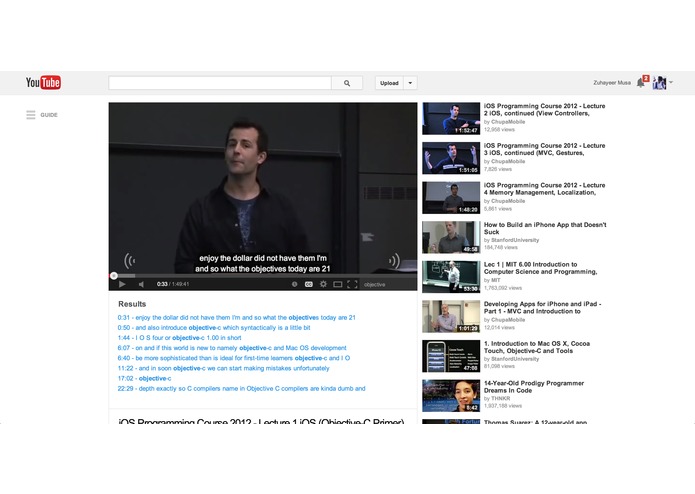Screen dimensions: 695x494
Task: Jump to the 0:50 'introduce objective-c' result
Action: 214,328
